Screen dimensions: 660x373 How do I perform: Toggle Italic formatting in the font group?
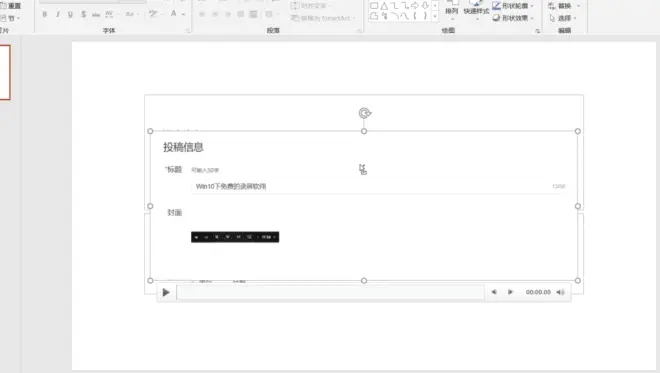pyautogui.click(x=58, y=14)
